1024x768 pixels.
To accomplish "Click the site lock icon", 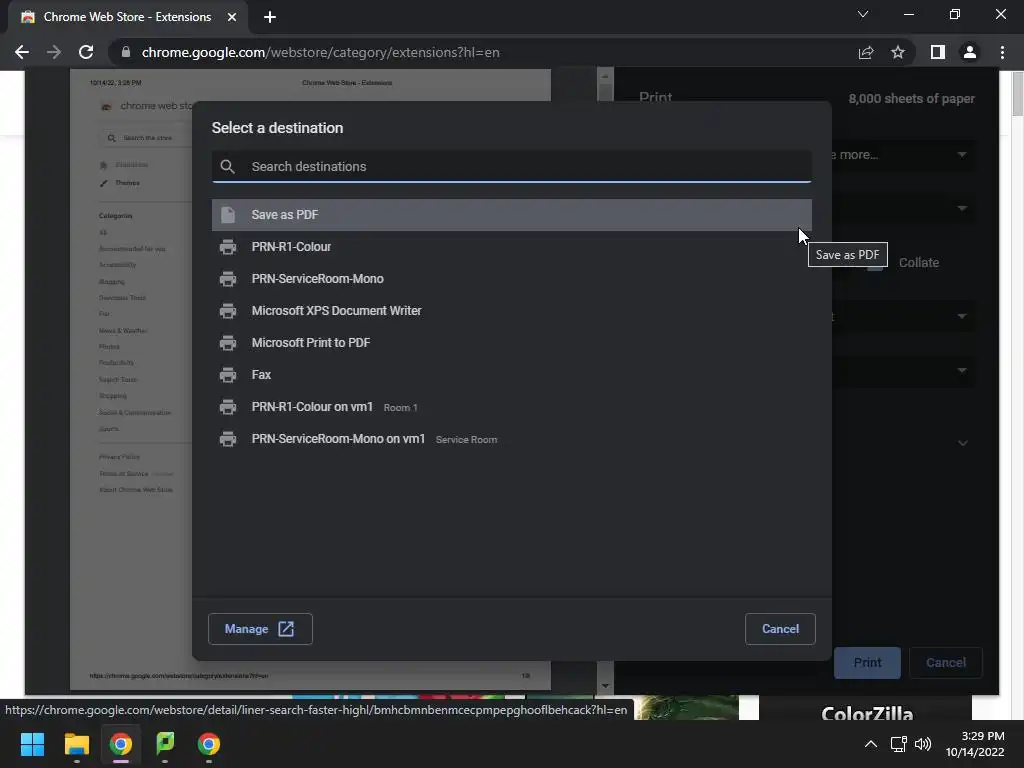I will click(x=126, y=52).
